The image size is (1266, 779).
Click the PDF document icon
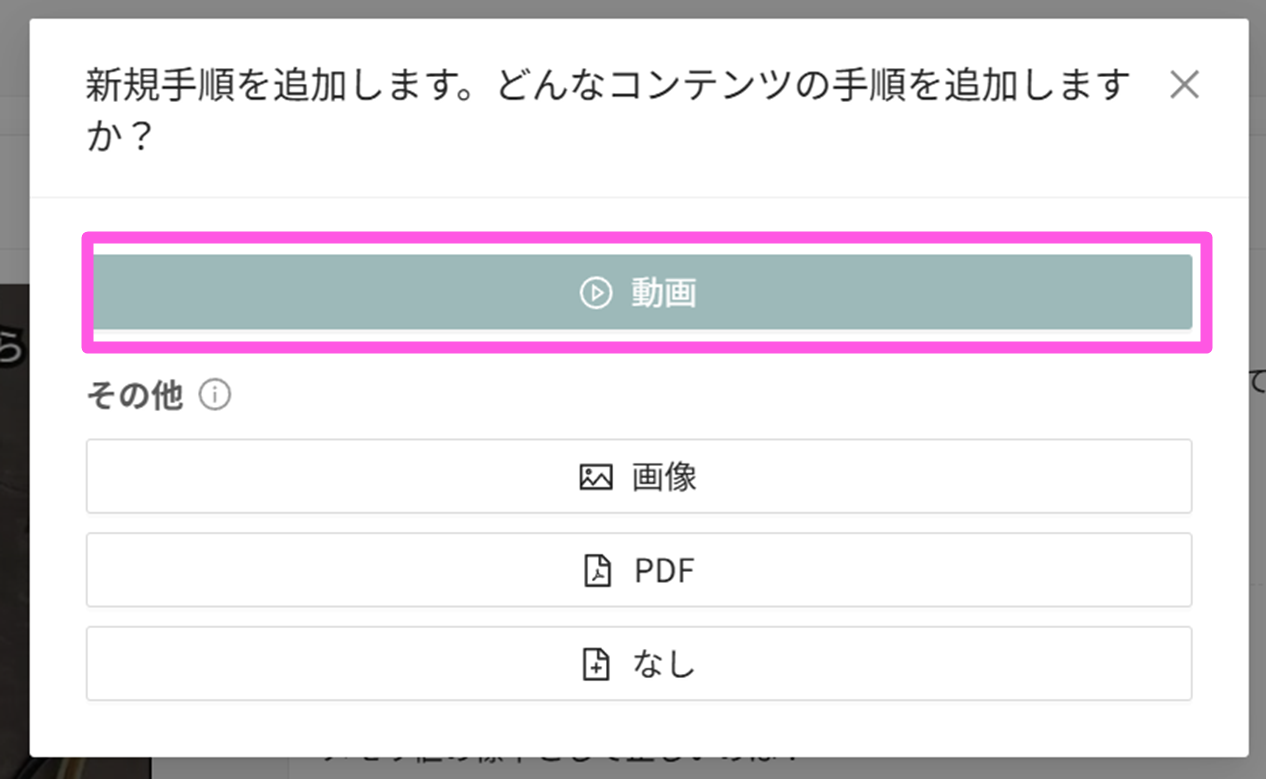[597, 571]
